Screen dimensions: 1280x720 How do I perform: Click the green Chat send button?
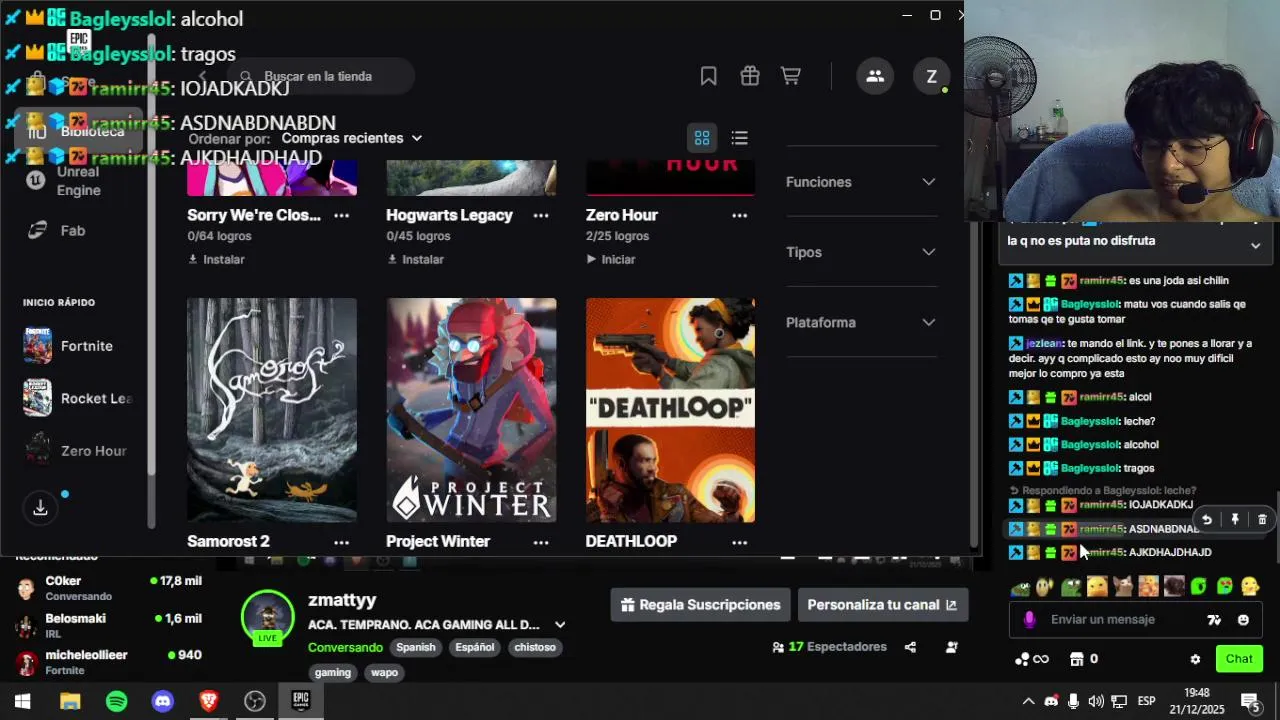1239,658
